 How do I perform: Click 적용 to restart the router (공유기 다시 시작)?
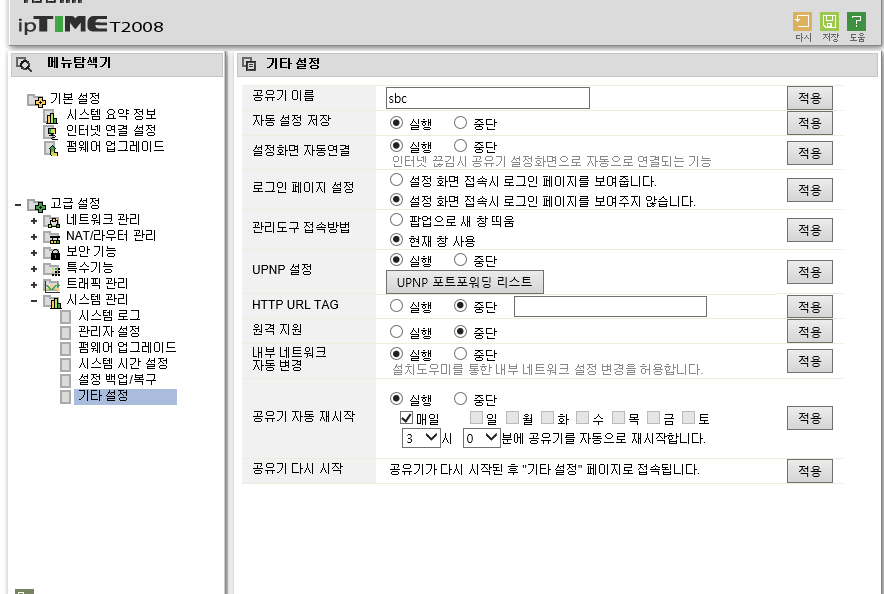(x=810, y=471)
